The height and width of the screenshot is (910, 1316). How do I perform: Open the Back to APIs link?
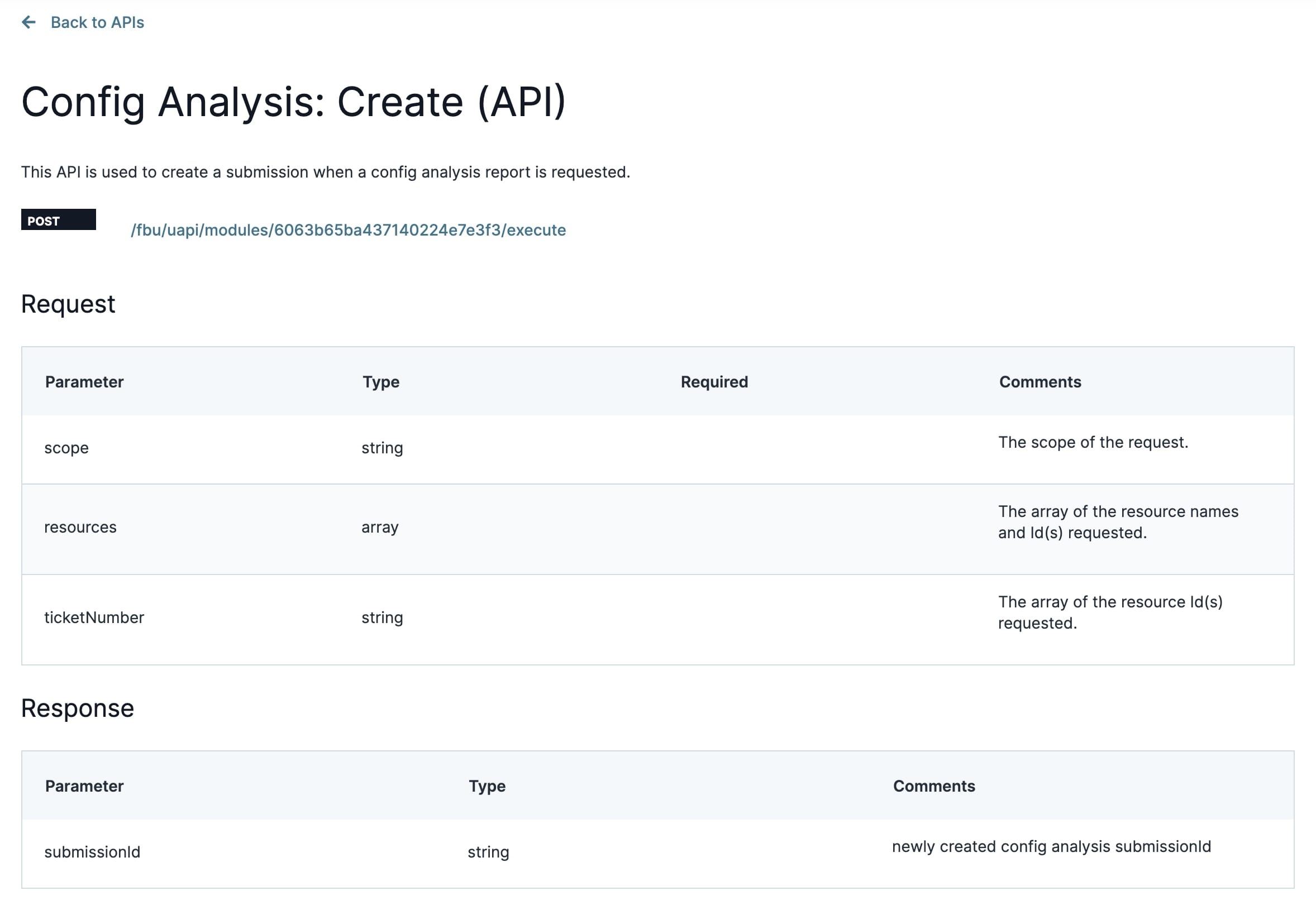click(97, 22)
